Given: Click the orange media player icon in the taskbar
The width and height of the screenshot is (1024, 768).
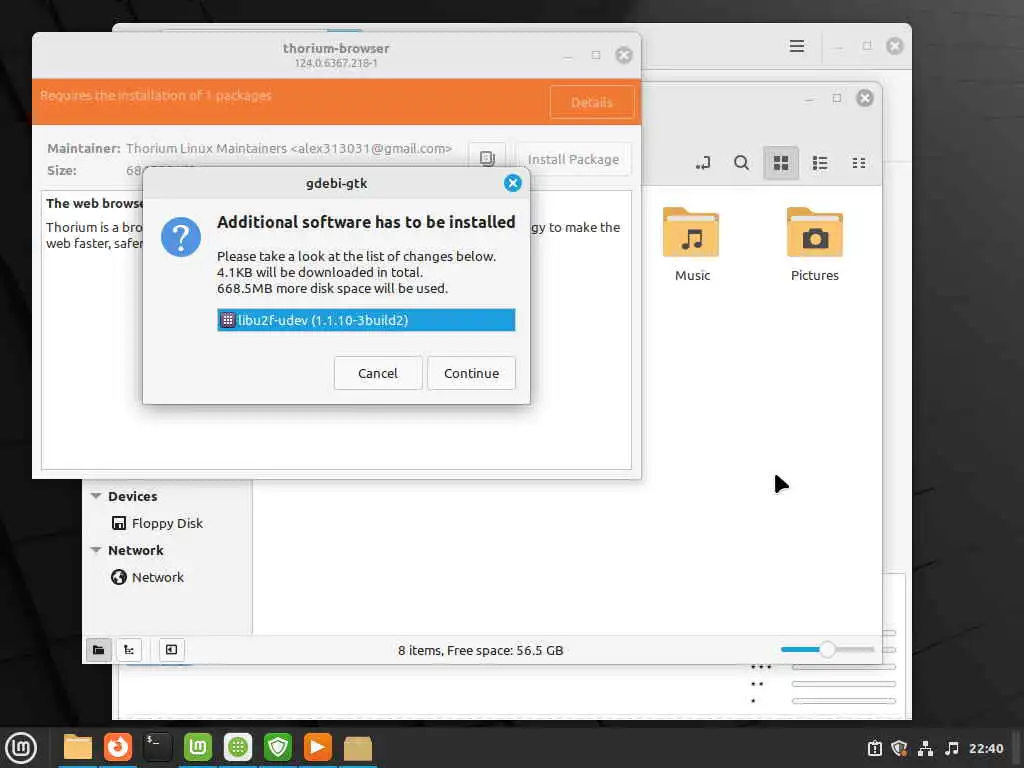Looking at the screenshot, I should [318, 748].
